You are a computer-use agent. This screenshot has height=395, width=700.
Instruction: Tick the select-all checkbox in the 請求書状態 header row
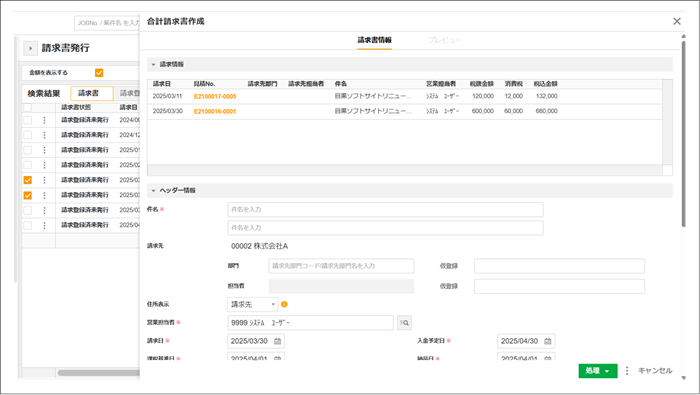(28, 107)
